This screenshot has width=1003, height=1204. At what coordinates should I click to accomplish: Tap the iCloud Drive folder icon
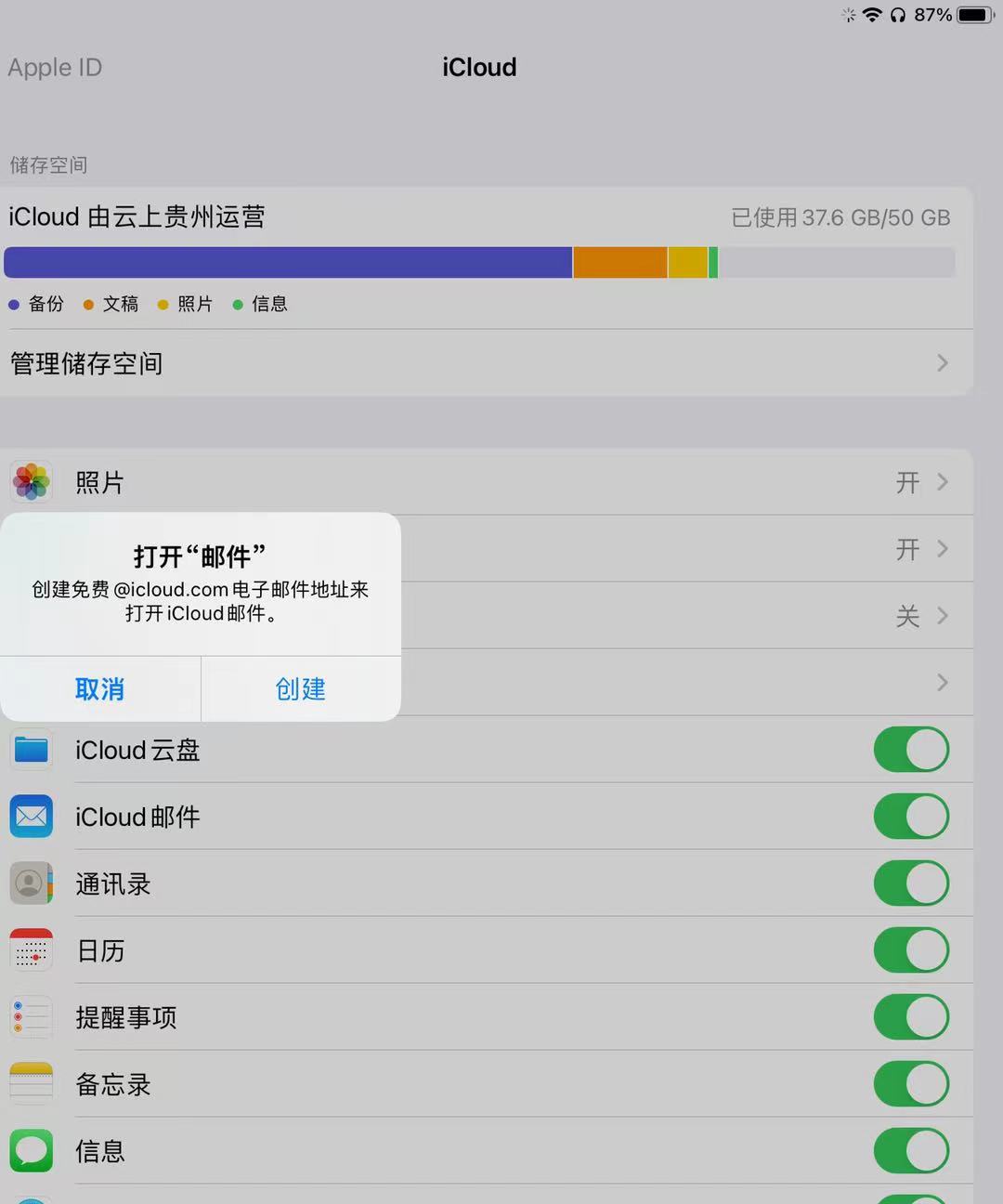point(32,750)
